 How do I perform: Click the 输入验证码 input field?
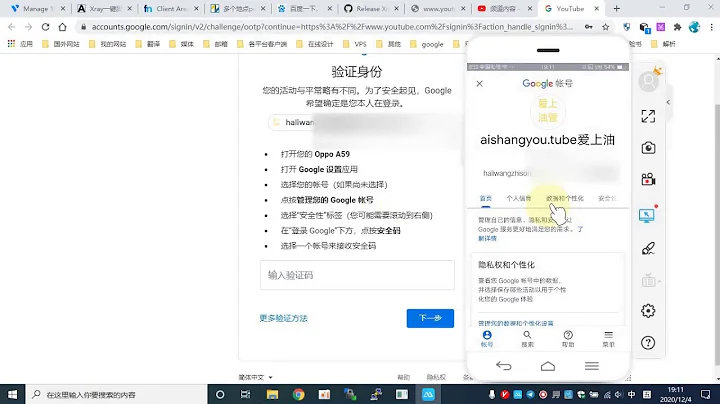click(357, 275)
